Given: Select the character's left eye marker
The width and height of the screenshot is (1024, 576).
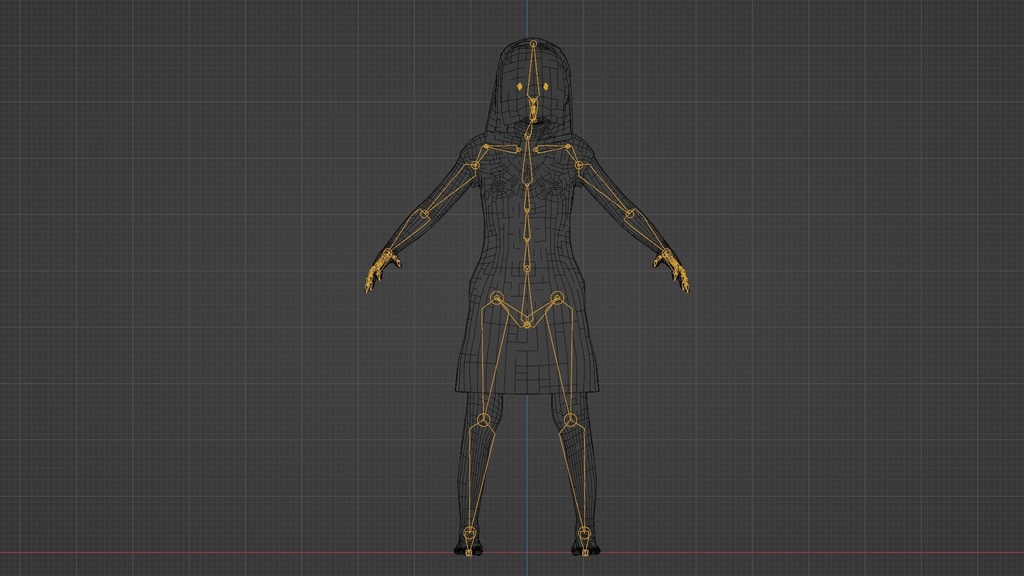Looking at the screenshot, I should point(546,84).
